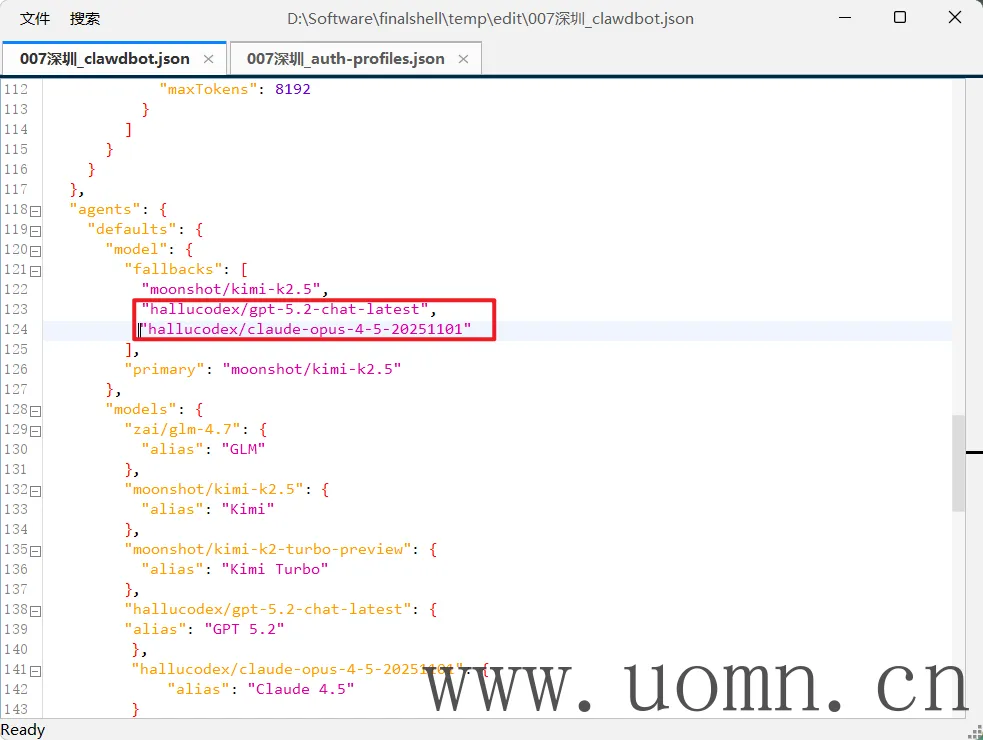This screenshot has width=983, height=740.
Task: Collapse the "models" block at line 128
Action: (x=36, y=410)
